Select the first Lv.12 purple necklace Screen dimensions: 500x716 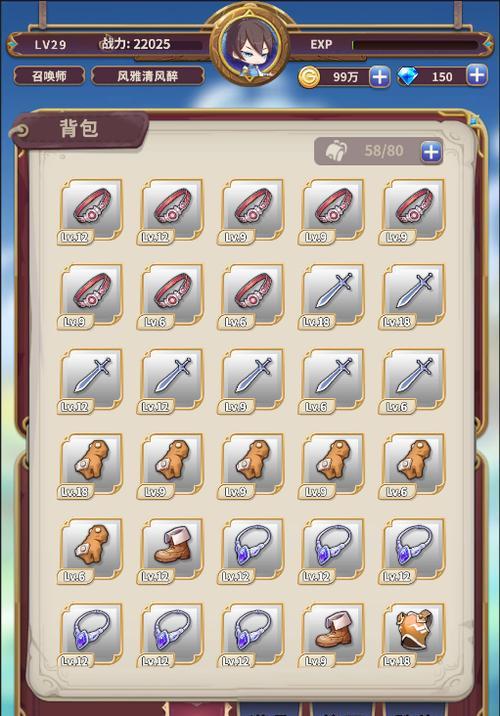point(251,550)
